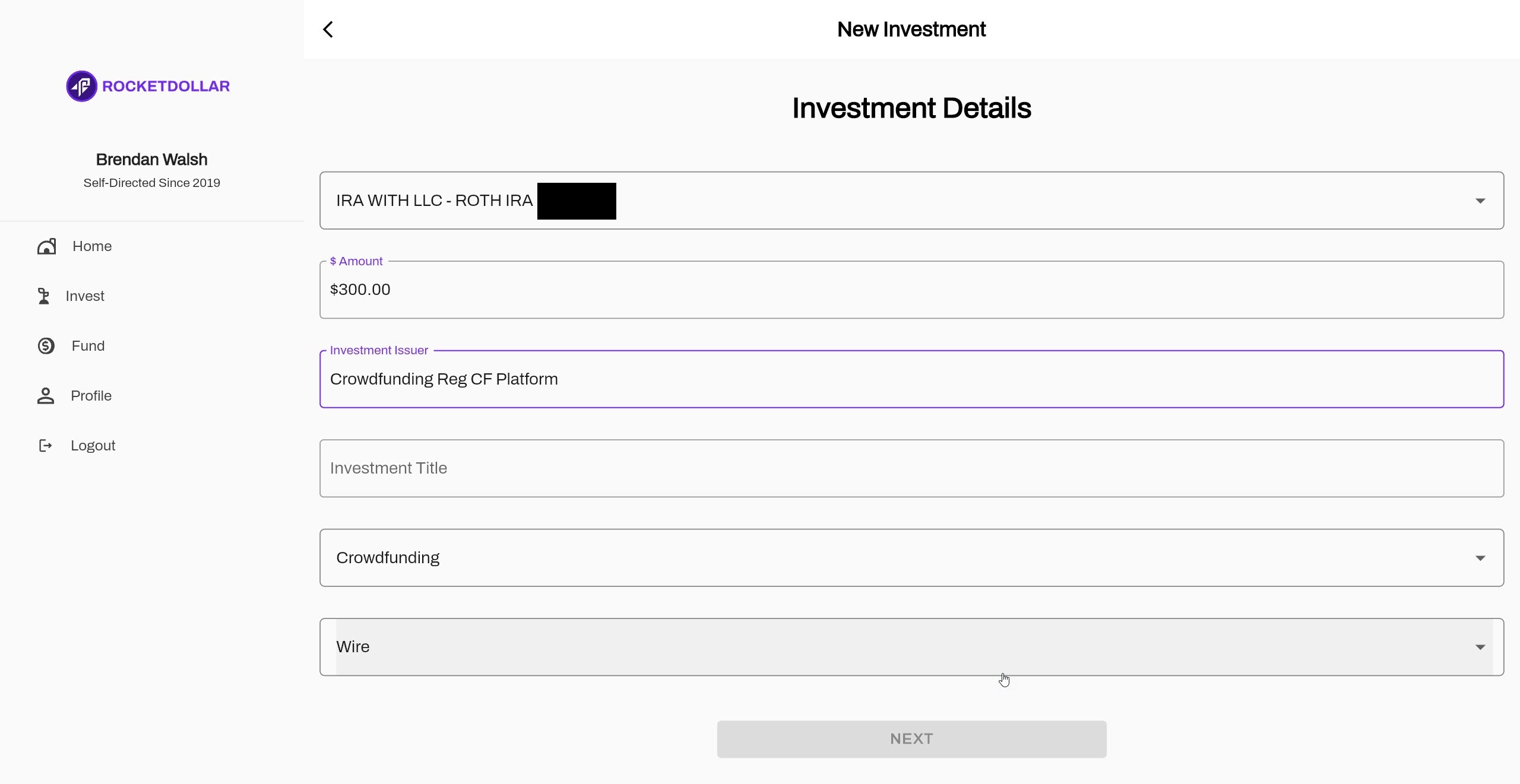Expand the Wire payment method dropdown
Viewport: 1520px width, 784px height.
click(x=1480, y=647)
